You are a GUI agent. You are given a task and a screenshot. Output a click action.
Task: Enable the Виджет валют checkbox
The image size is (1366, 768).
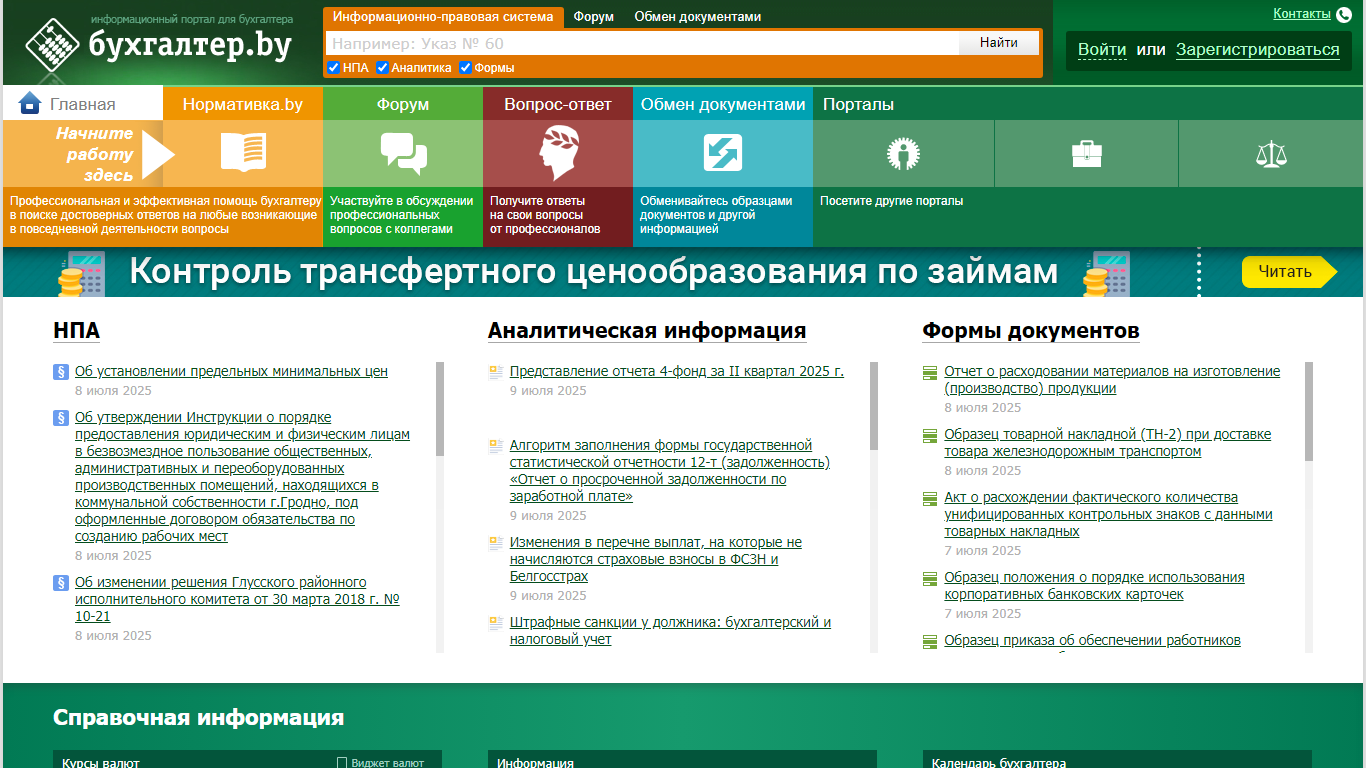pyautogui.click(x=342, y=763)
